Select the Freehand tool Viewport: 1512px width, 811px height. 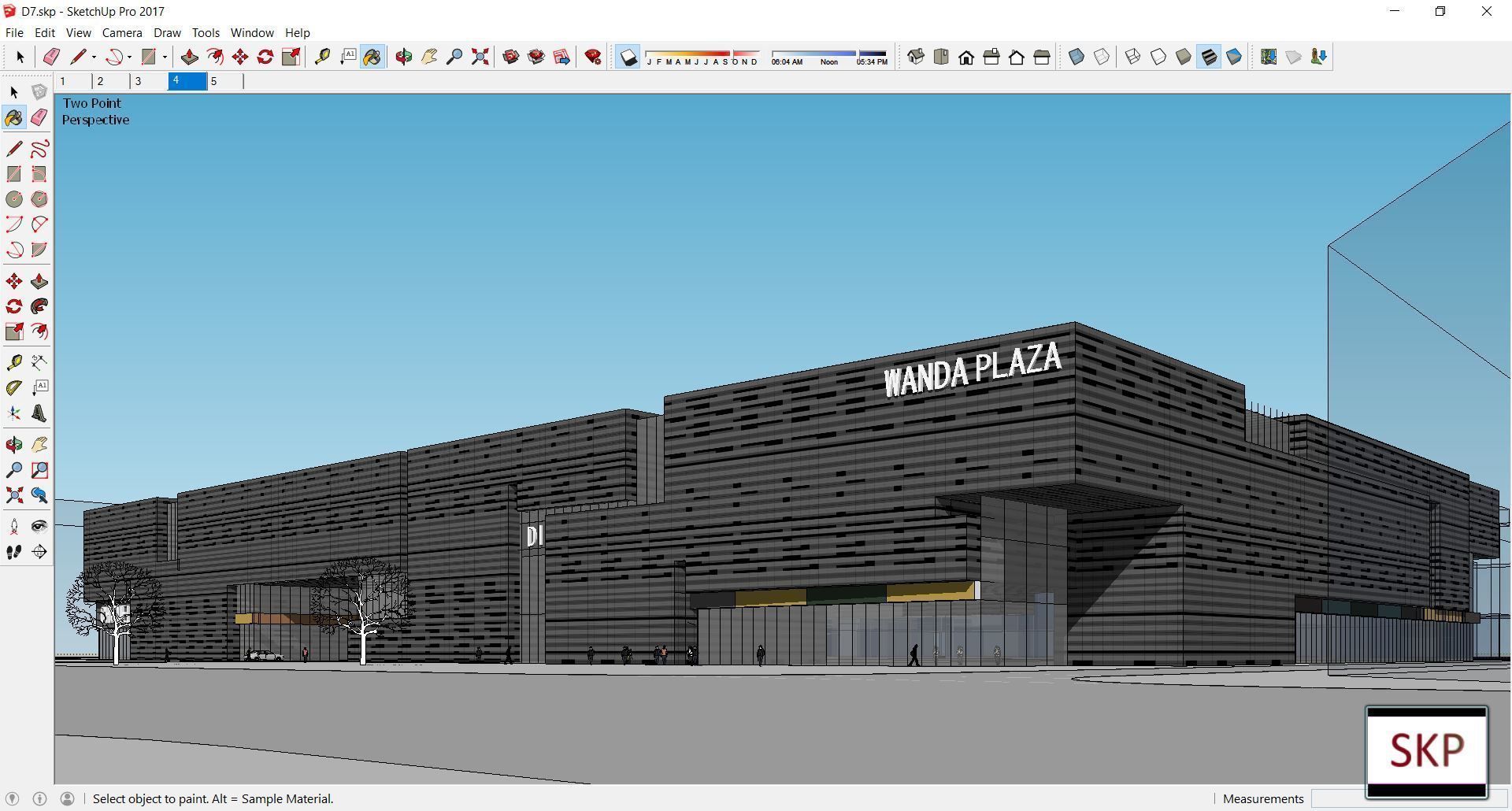pyautogui.click(x=39, y=149)
